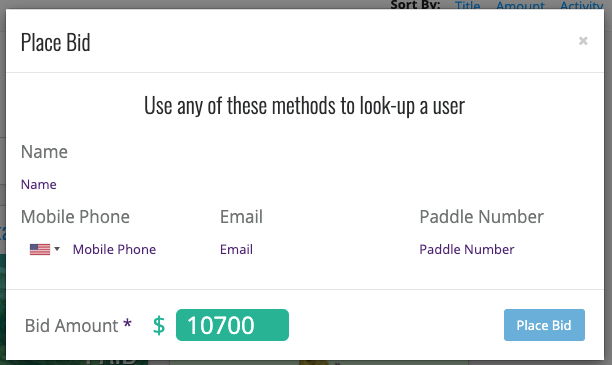Click the green dollar sign symbol
This screenshot has height=365, width=612.
[159, 325]
